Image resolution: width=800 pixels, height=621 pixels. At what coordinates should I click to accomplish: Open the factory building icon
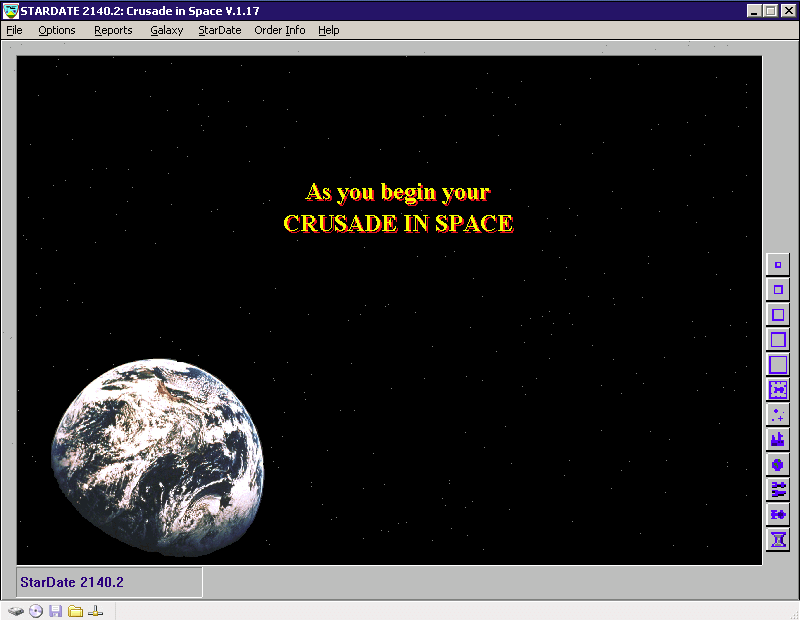778,440
